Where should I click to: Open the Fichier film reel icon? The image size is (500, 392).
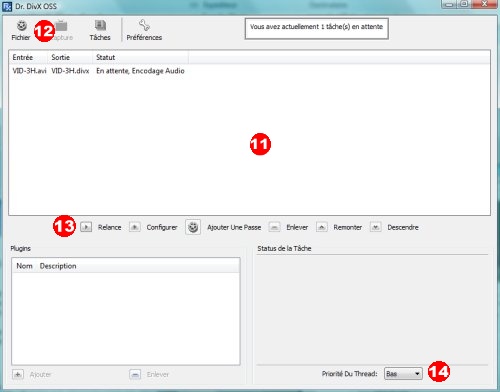point(22,25)
